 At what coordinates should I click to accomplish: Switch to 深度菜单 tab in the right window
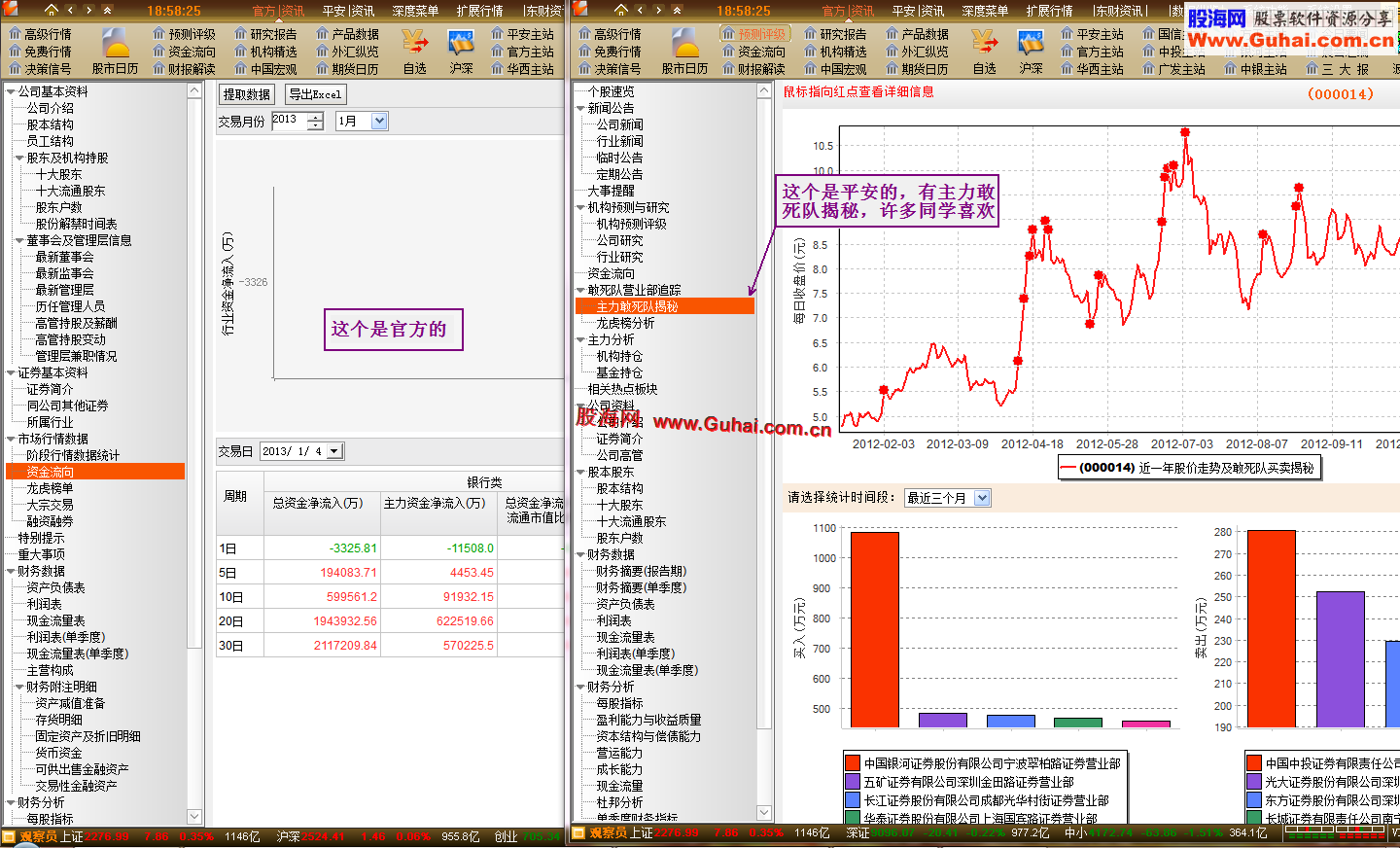(985, 11)
